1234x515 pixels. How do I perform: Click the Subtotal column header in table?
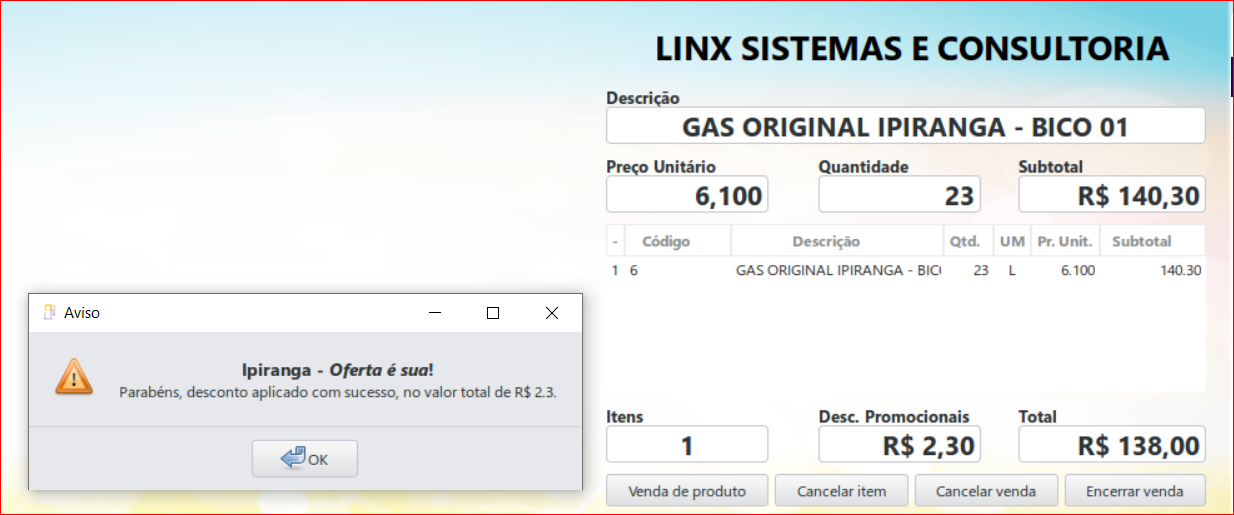tap(1152, 241)
